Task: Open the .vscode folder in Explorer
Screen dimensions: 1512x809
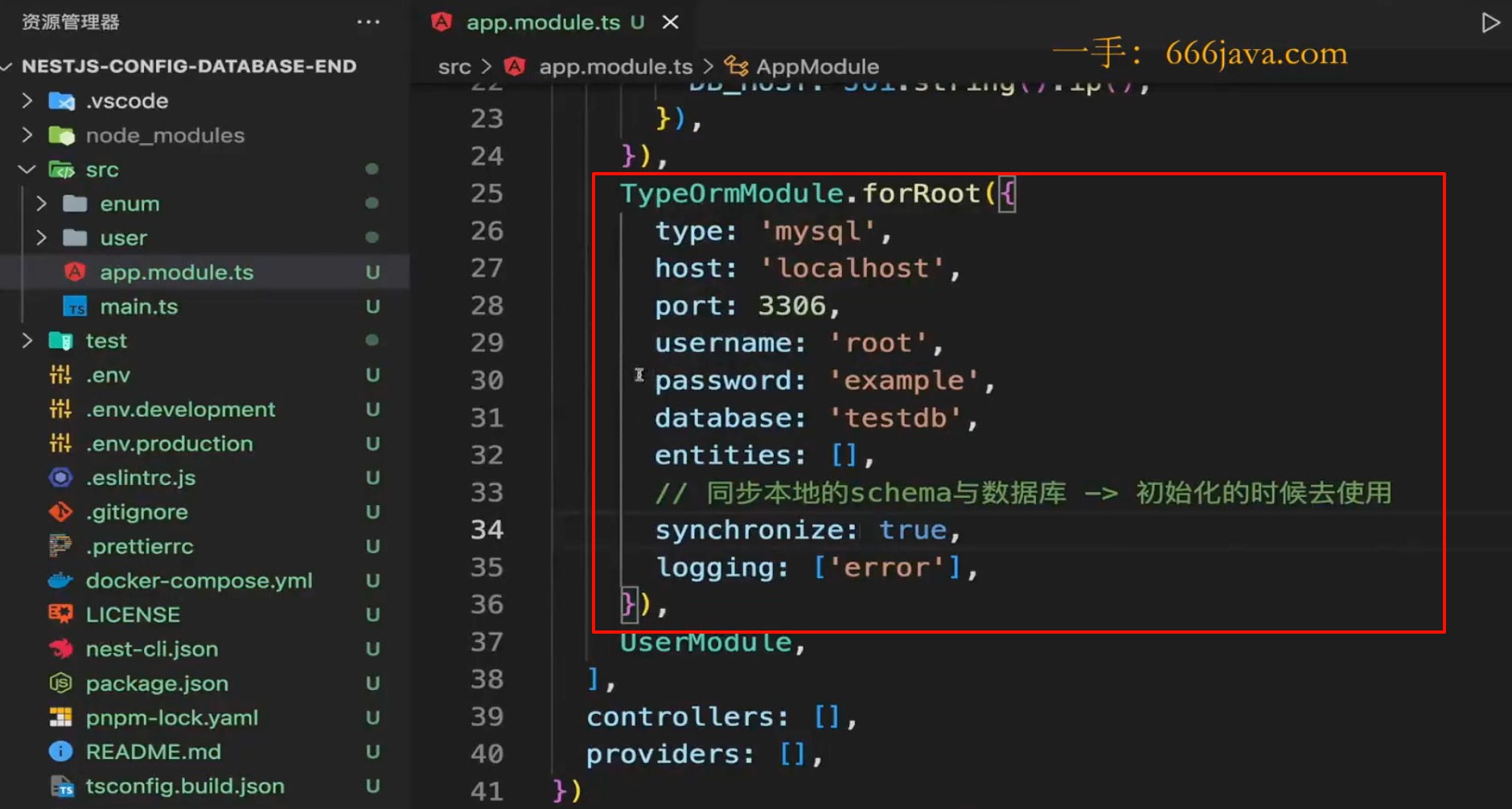Action: 127,101
